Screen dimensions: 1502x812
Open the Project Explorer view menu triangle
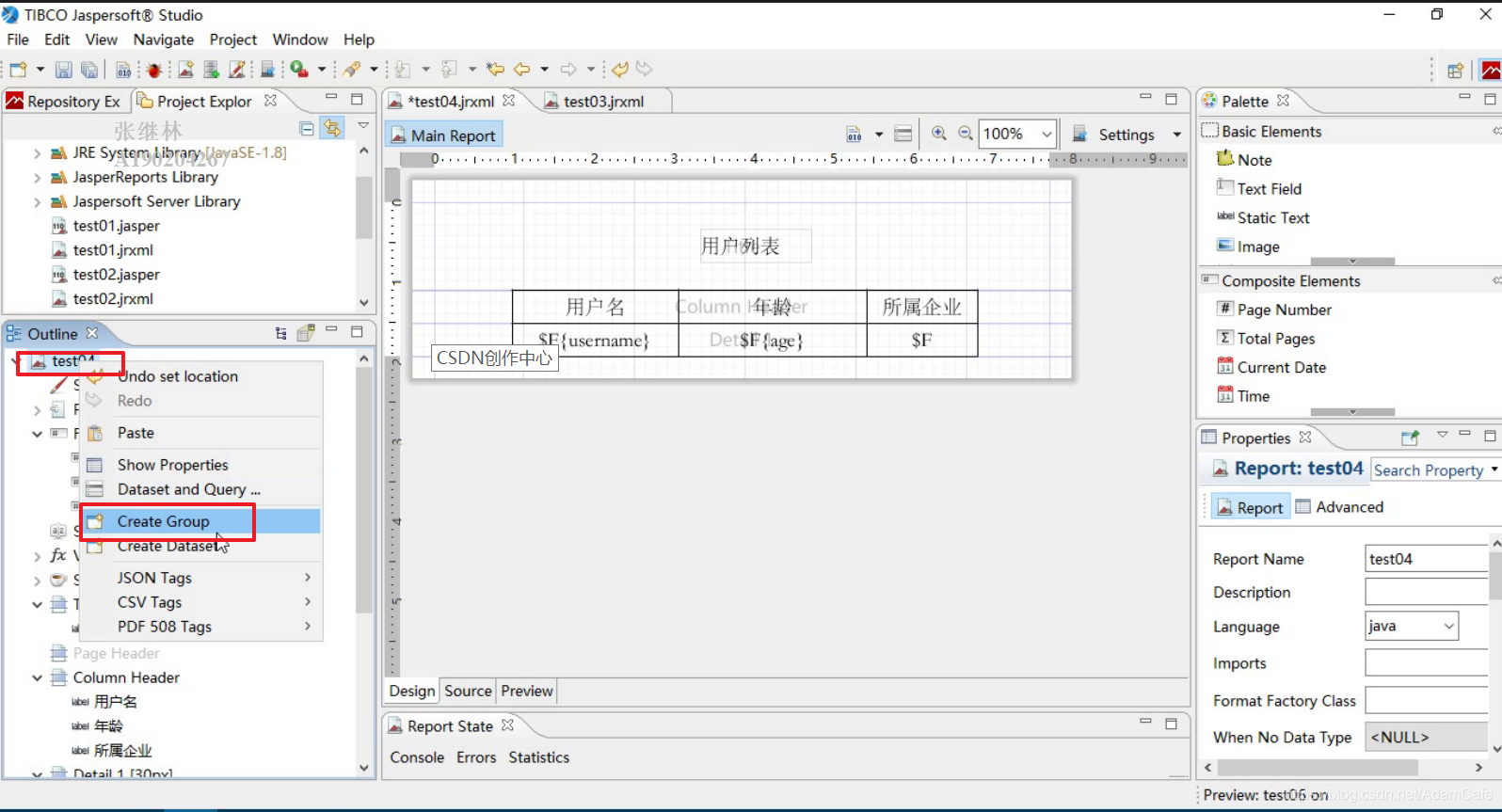[363, 126]
